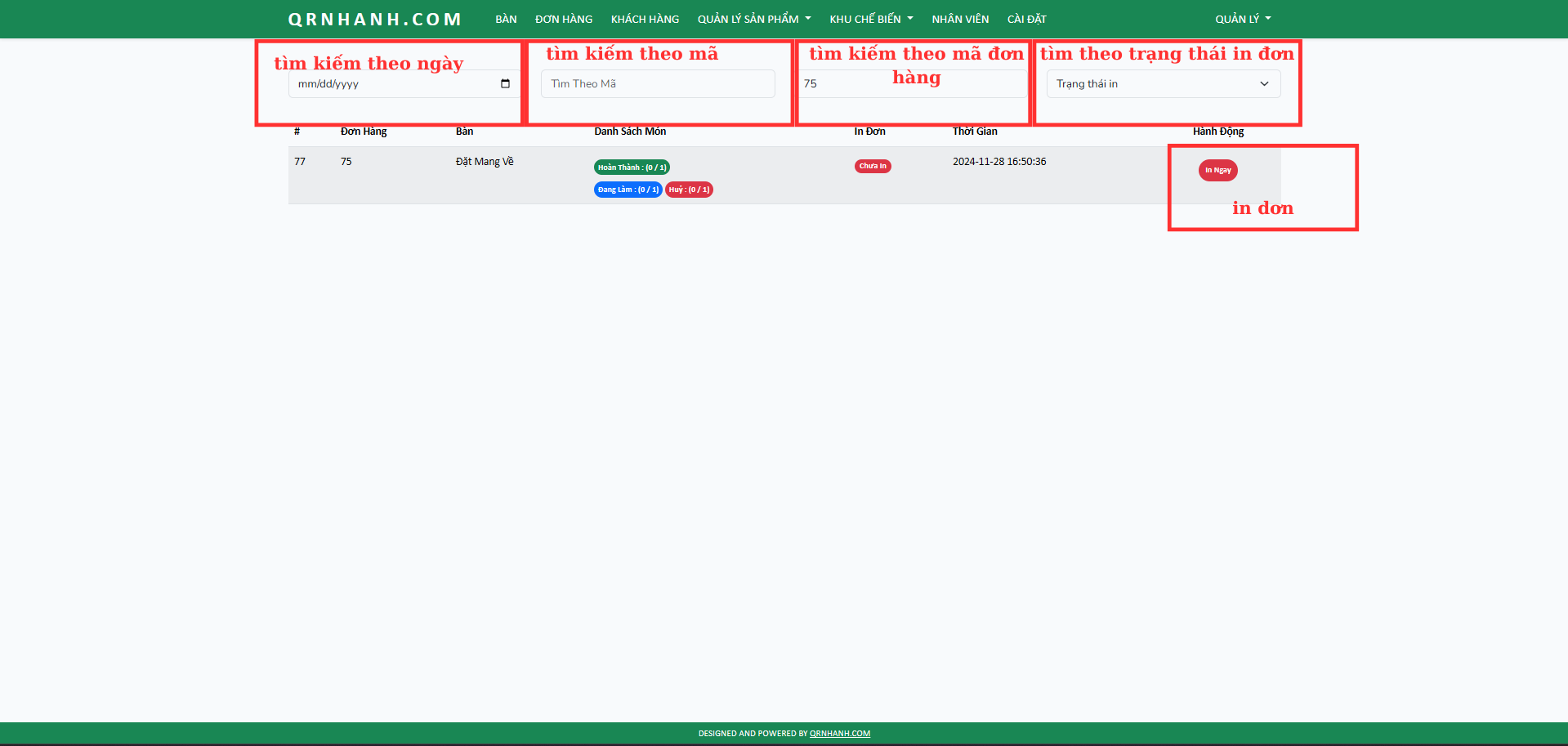Image resolution: width=1568 pixels, height=746 pixels.
Task: Open the Trạng thái in dropdown
Action: click(1164, 83)
